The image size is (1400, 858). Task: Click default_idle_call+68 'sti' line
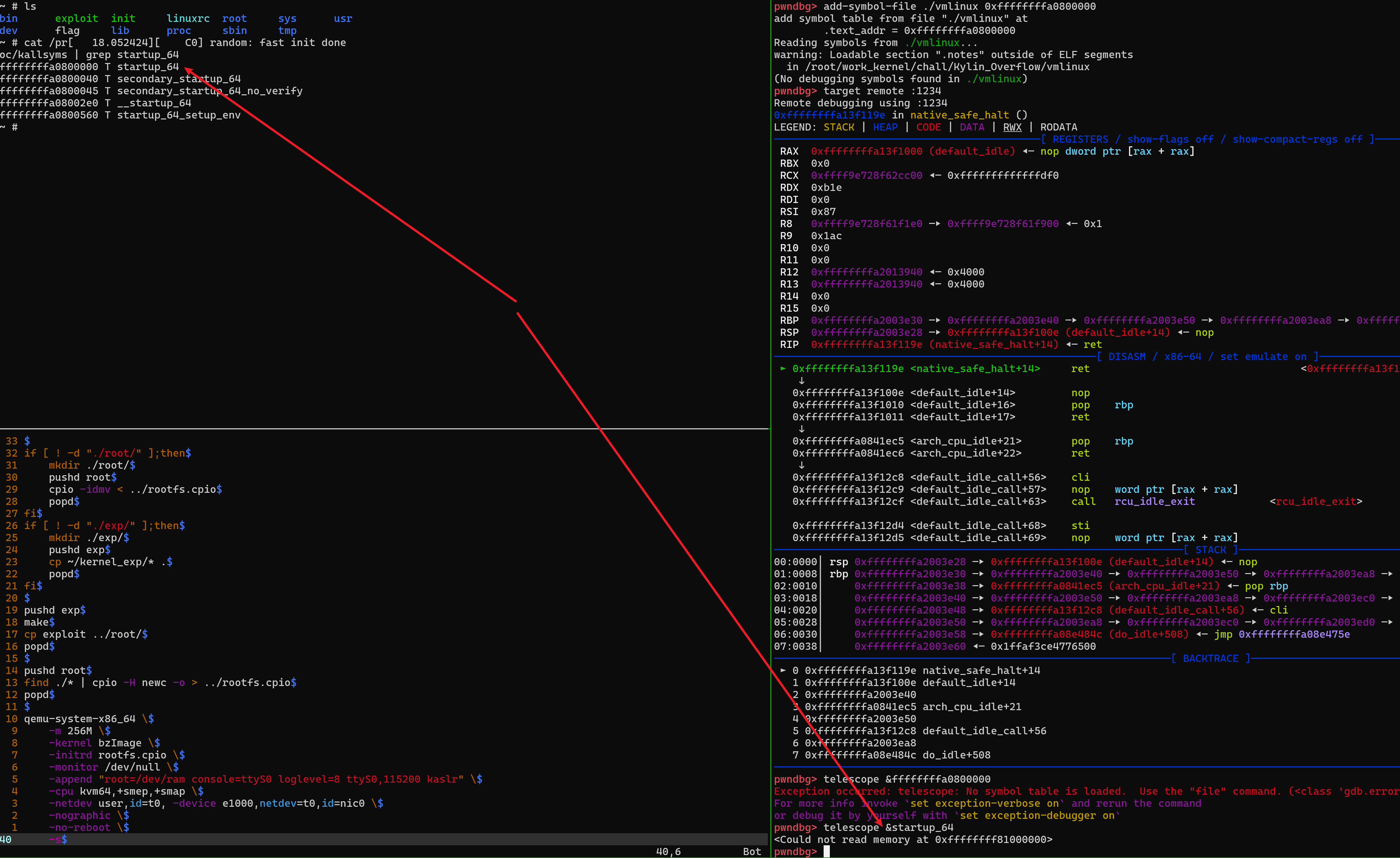point(941,525)
